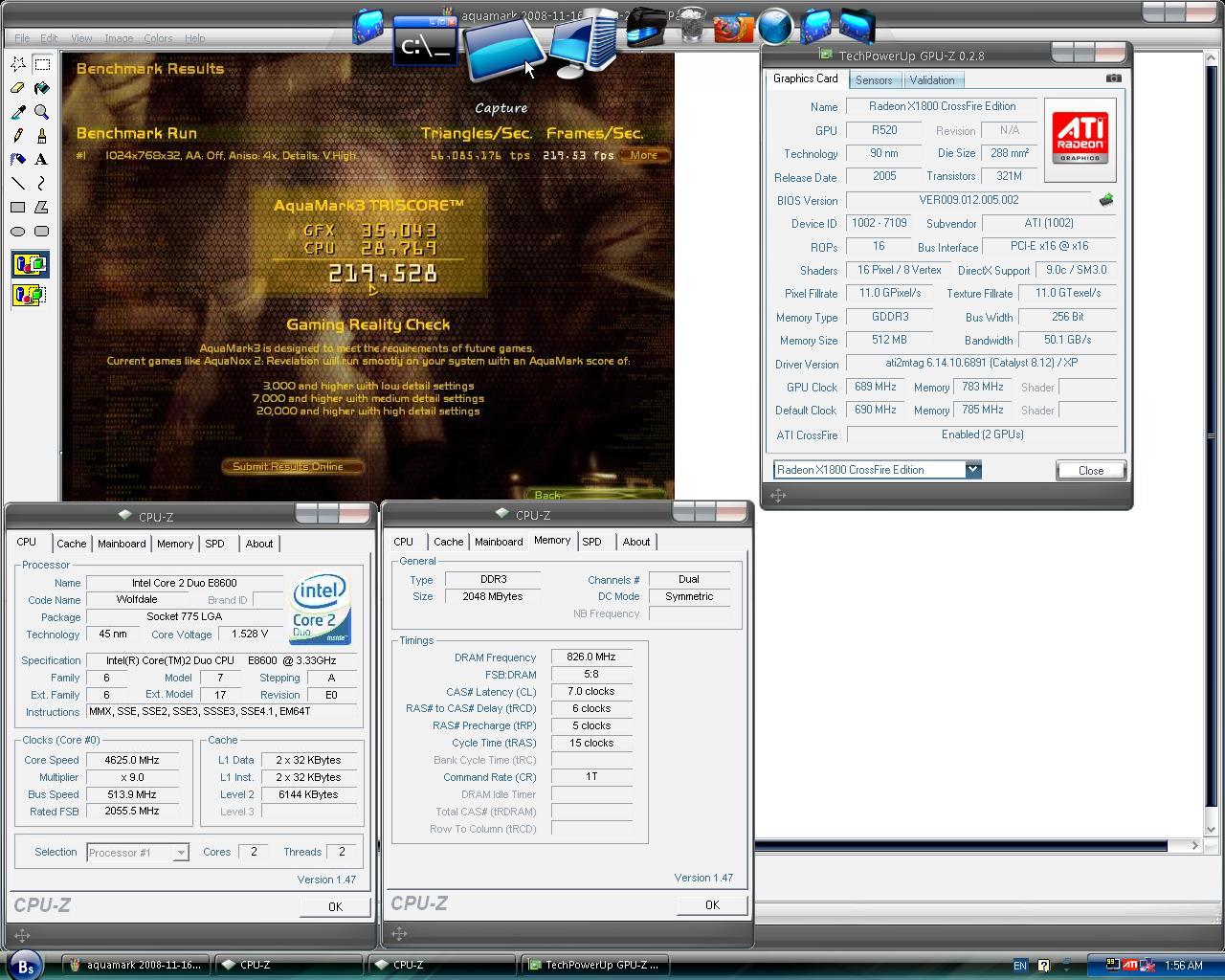The height and width of the screenshot is (980, 1225).
Task: Click the ATI Radeon logo in GPU-Z
Action: click(1080, 140)
